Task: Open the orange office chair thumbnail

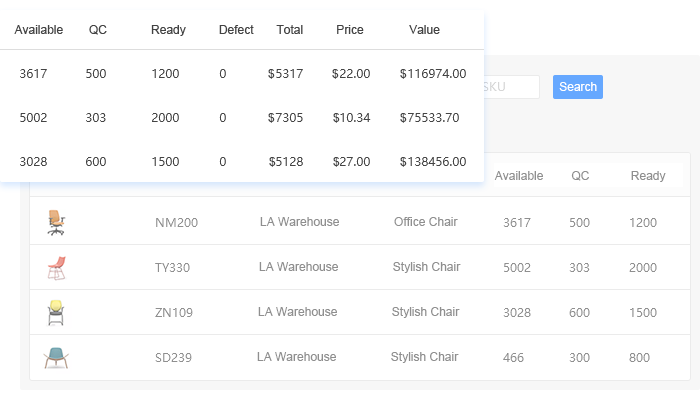Action: [x=56, y=222]
